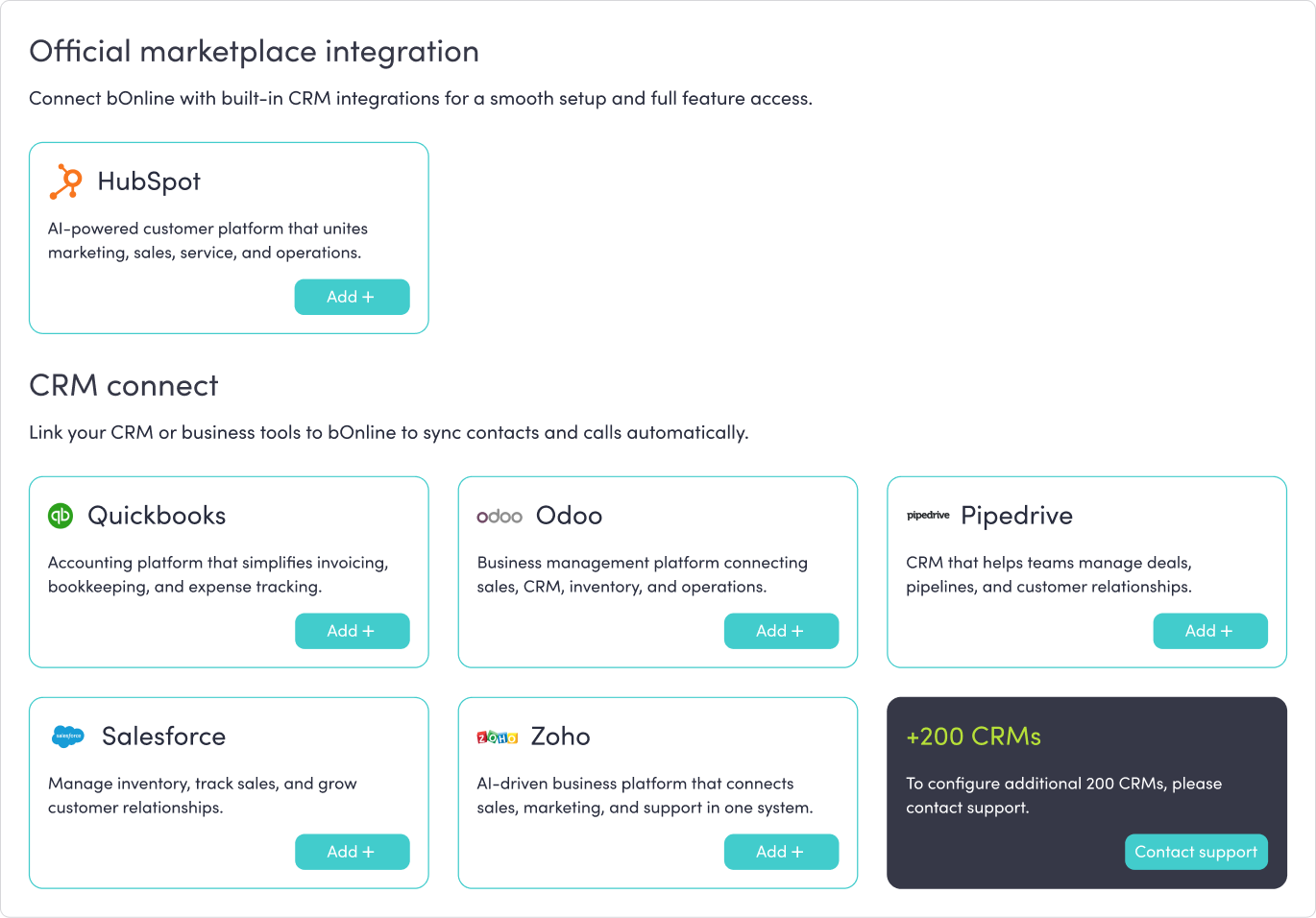The height and width of the screenshot is (918, 1316).
Task: Add the Quickbooks integration
Action: [352, 631]
